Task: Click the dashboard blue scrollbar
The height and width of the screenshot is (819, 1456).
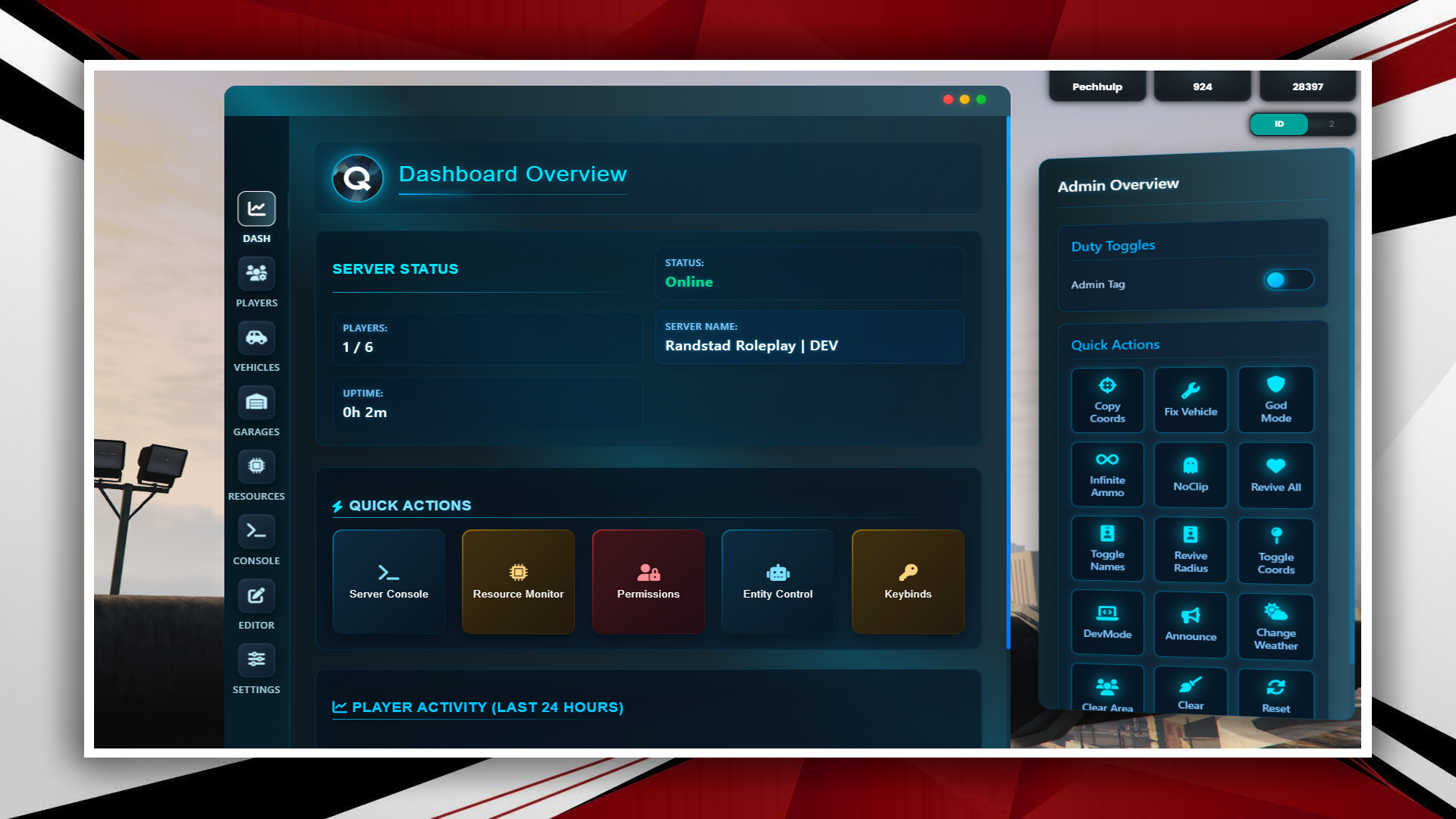Action: (1008, 379)
